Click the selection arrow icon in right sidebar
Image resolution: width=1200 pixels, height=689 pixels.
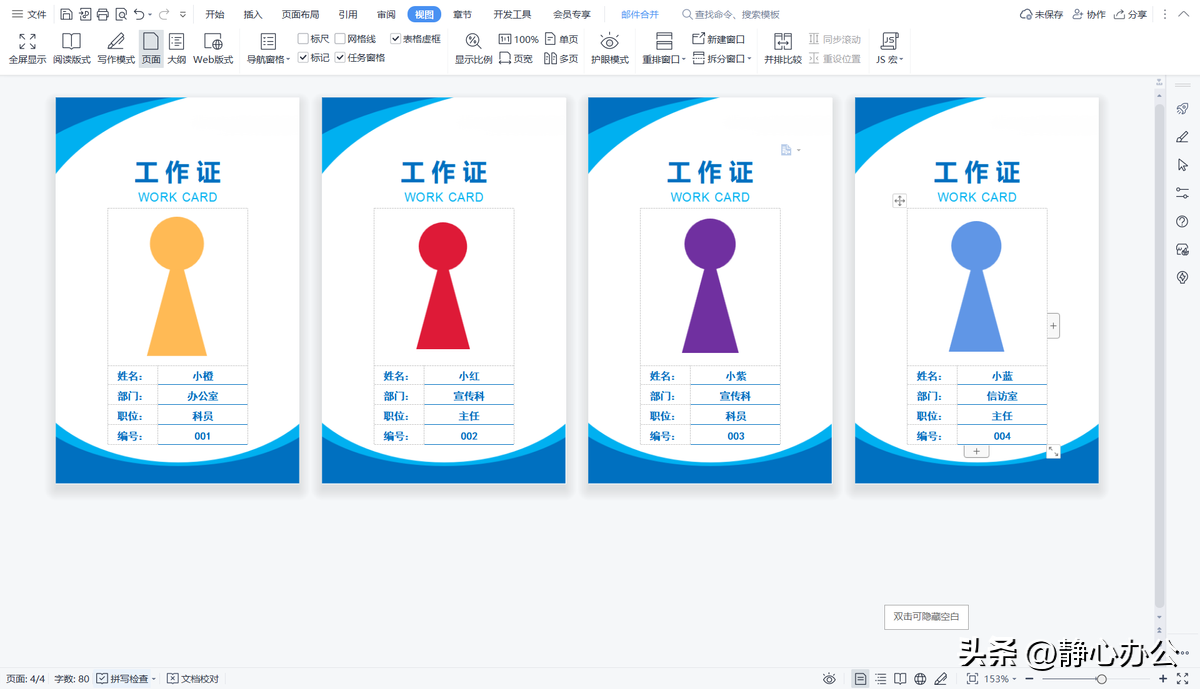point(1182,165)
